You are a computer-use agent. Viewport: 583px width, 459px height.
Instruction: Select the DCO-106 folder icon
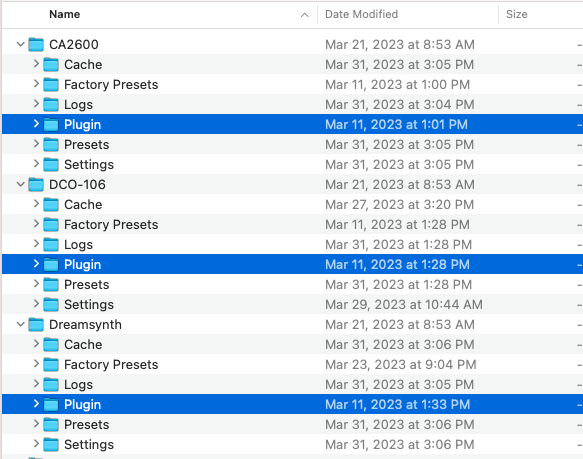click(36, 184)
